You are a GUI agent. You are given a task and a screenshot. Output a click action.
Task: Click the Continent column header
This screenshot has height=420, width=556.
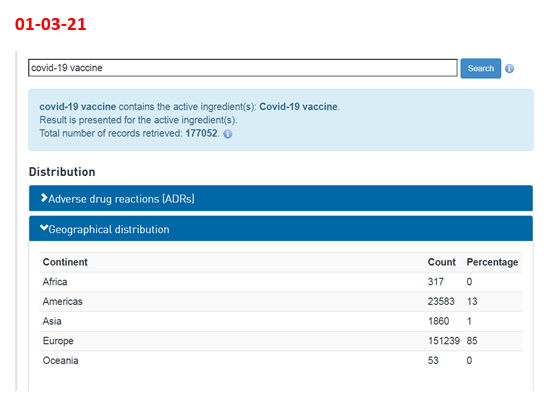click(65, 262)
